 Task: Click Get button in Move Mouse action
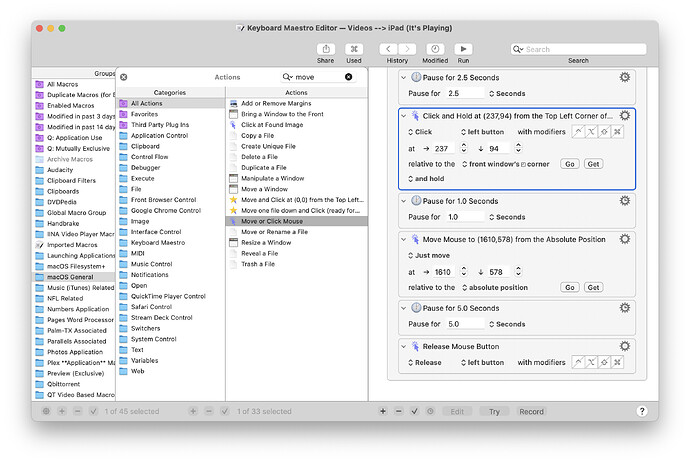(593, 287)
